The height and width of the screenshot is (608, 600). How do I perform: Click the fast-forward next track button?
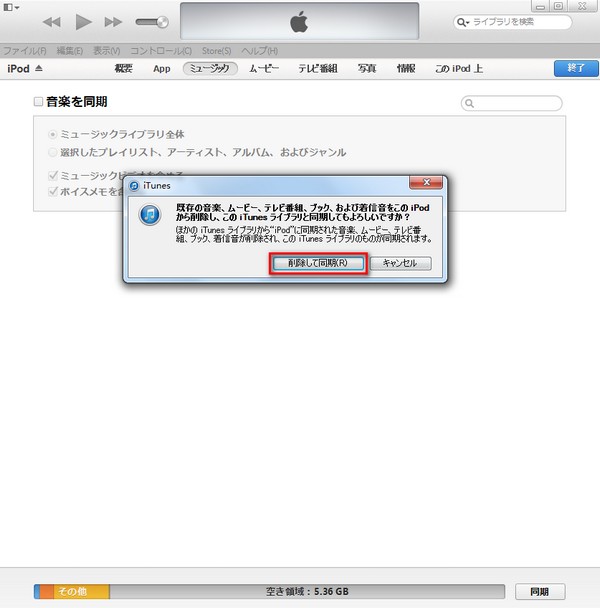113,22
